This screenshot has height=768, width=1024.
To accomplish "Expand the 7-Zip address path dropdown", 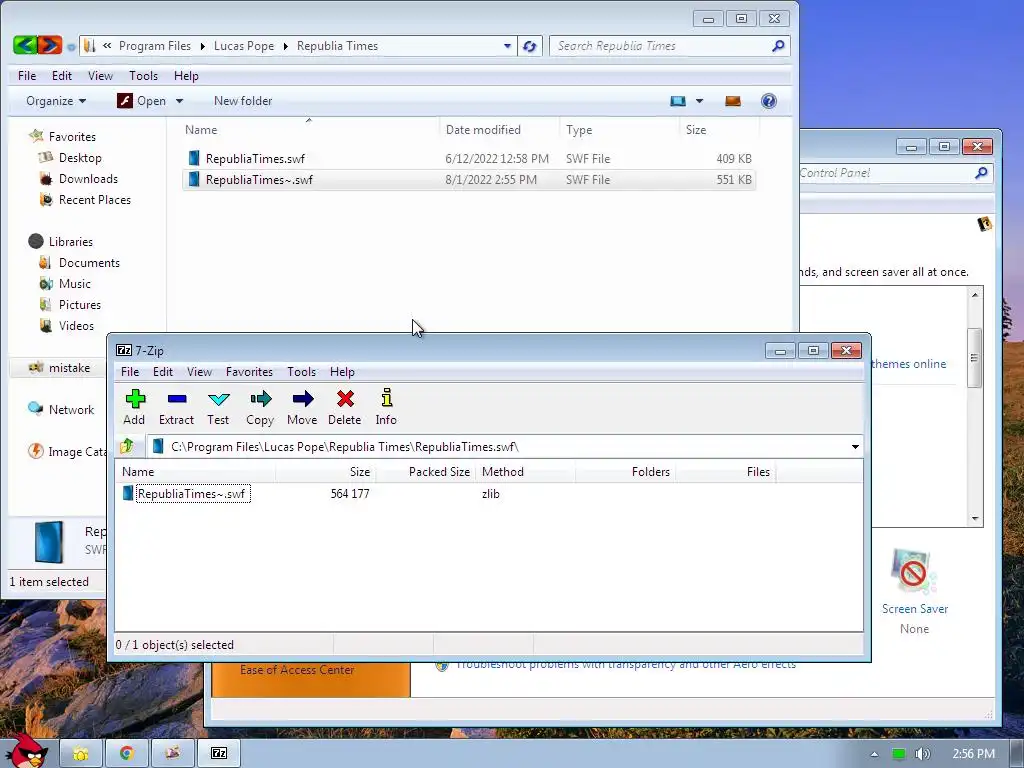I will point(855,447).
